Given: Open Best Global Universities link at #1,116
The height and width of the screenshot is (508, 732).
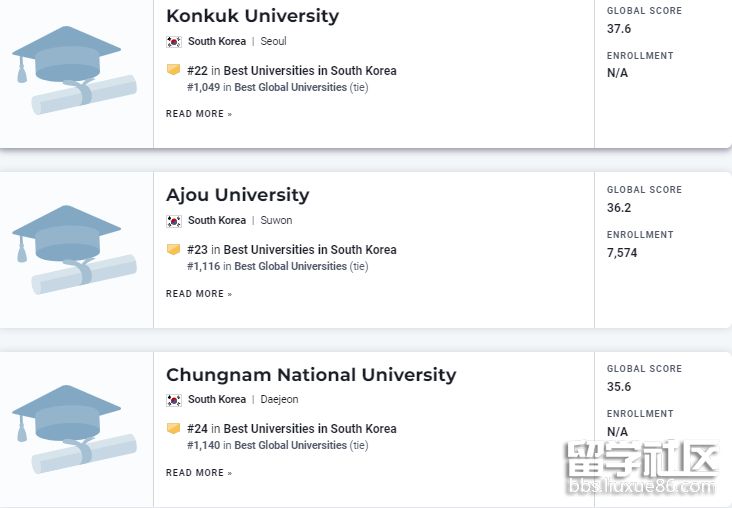Looking at the screenshot, I should click(290, 267).
